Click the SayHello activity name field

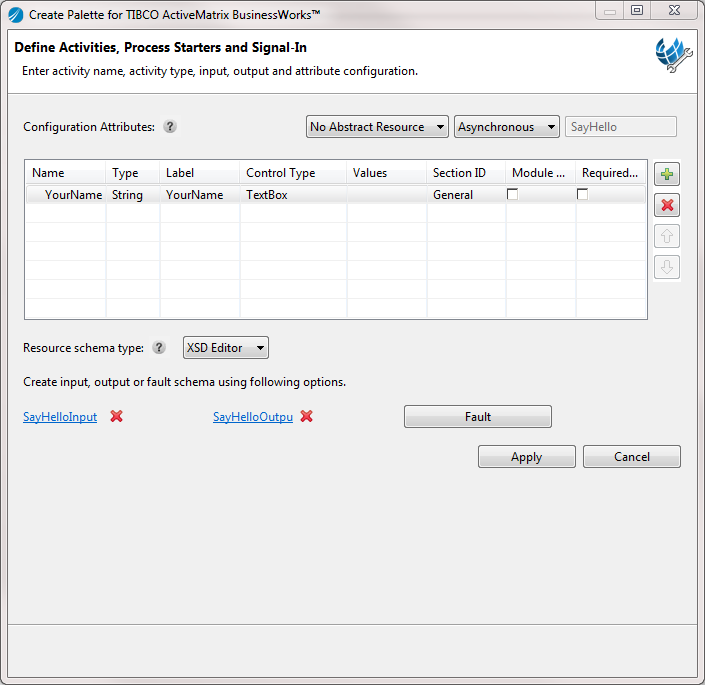click(x=620, y=127)
